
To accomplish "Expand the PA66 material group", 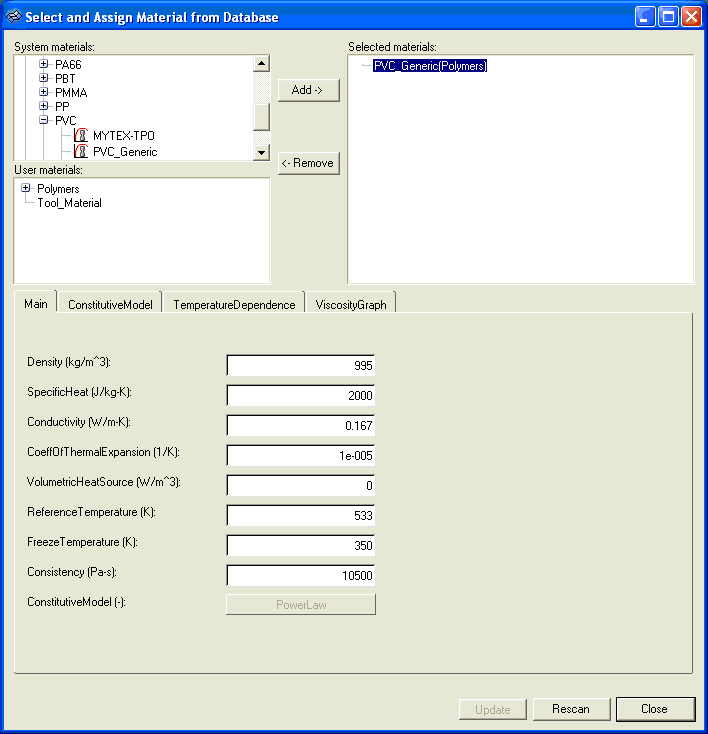I will click(x=44, y=64).
